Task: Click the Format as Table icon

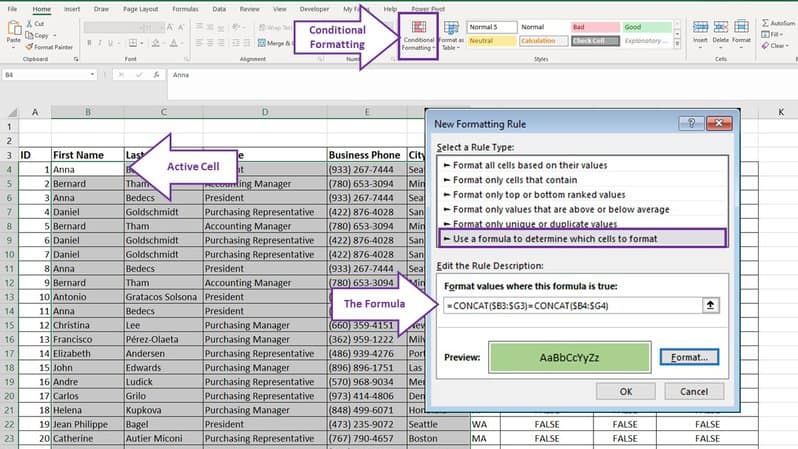Action: [x=451, y=27]
